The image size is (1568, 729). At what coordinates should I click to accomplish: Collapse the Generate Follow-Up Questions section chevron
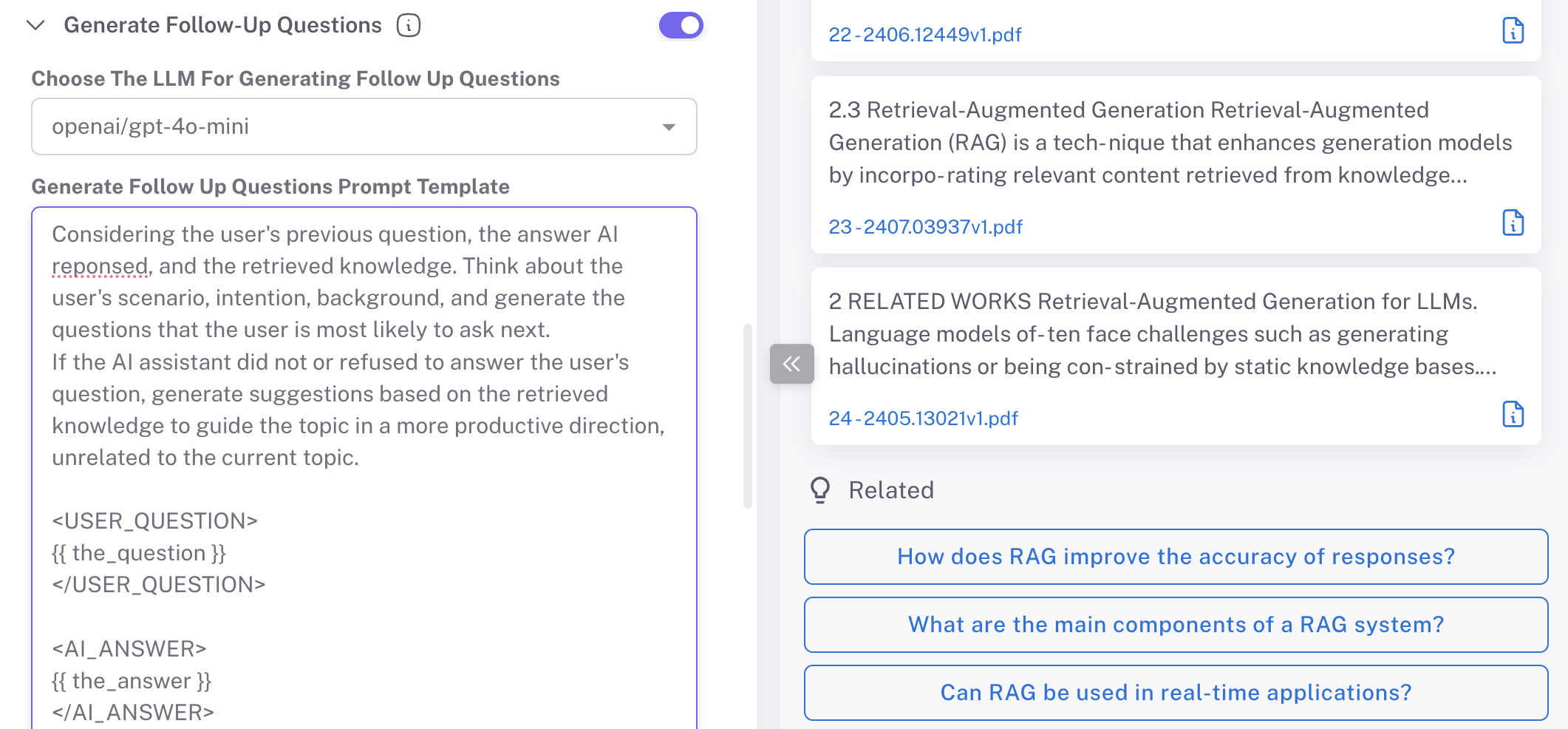(x=35, y=25)
